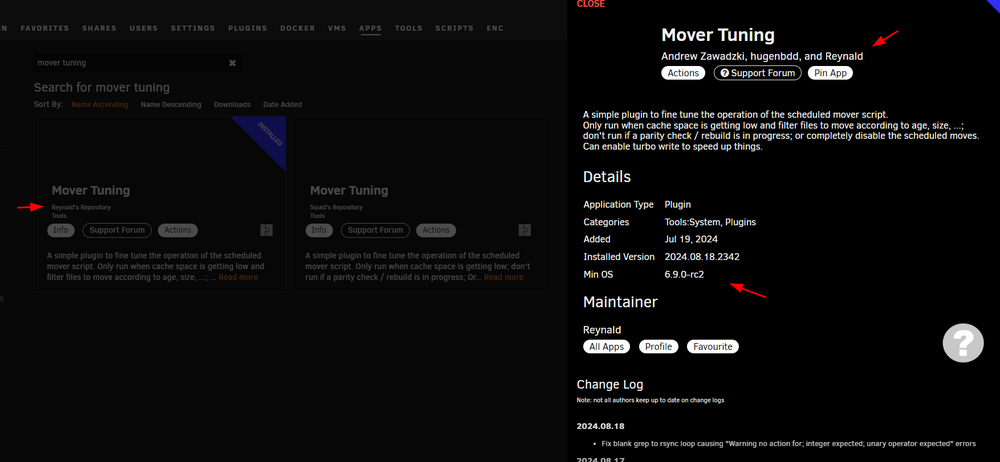
Task: Open the sidebar Support Forum button
Action: 758,73
